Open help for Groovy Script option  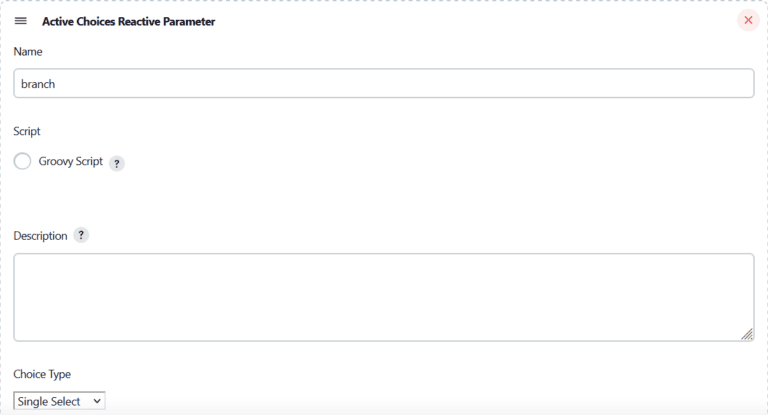117,163
